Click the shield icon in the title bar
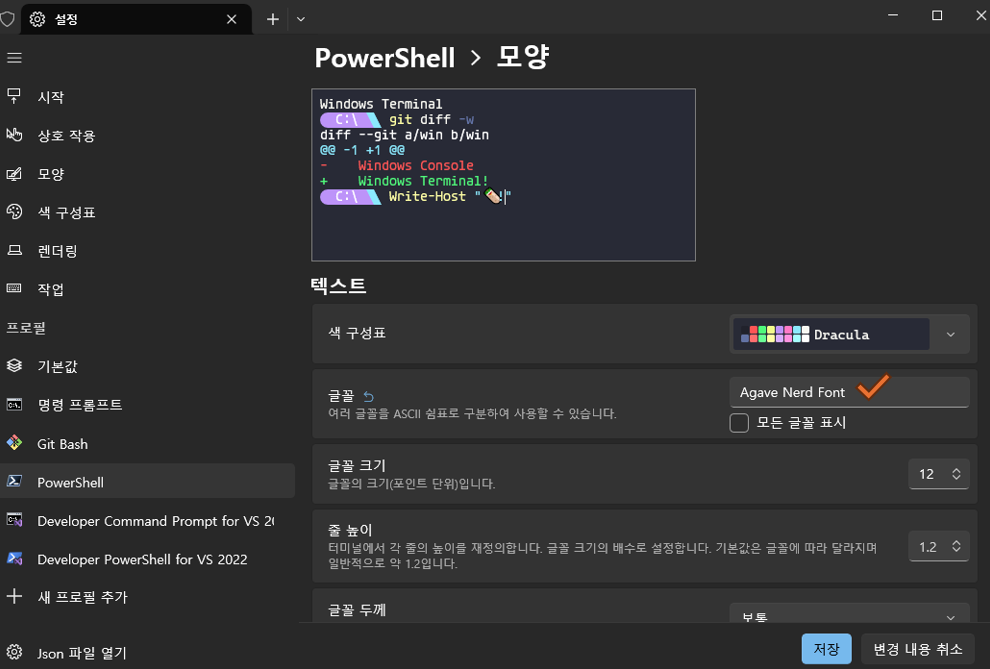Viewport: 990px width, 669px height. tap(7, 19)
